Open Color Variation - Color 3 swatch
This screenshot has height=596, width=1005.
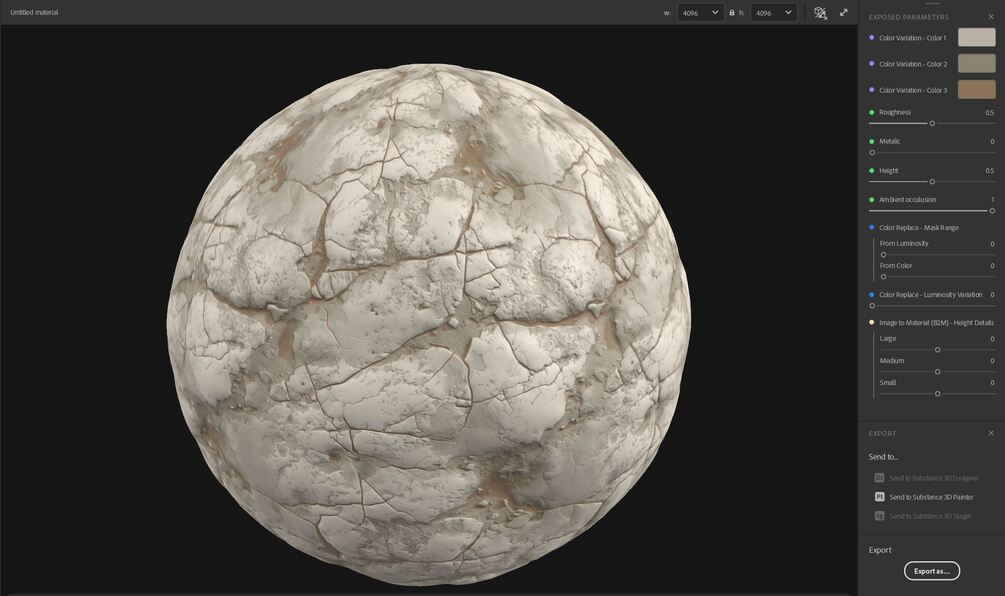(976, 90)
